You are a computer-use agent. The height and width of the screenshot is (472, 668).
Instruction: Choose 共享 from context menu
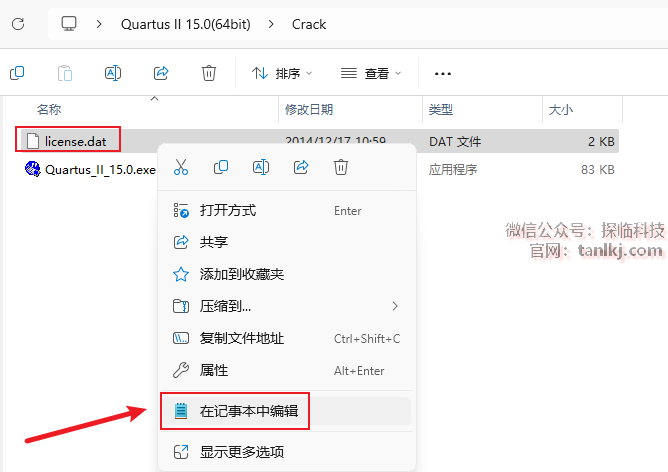coord(286,242)
